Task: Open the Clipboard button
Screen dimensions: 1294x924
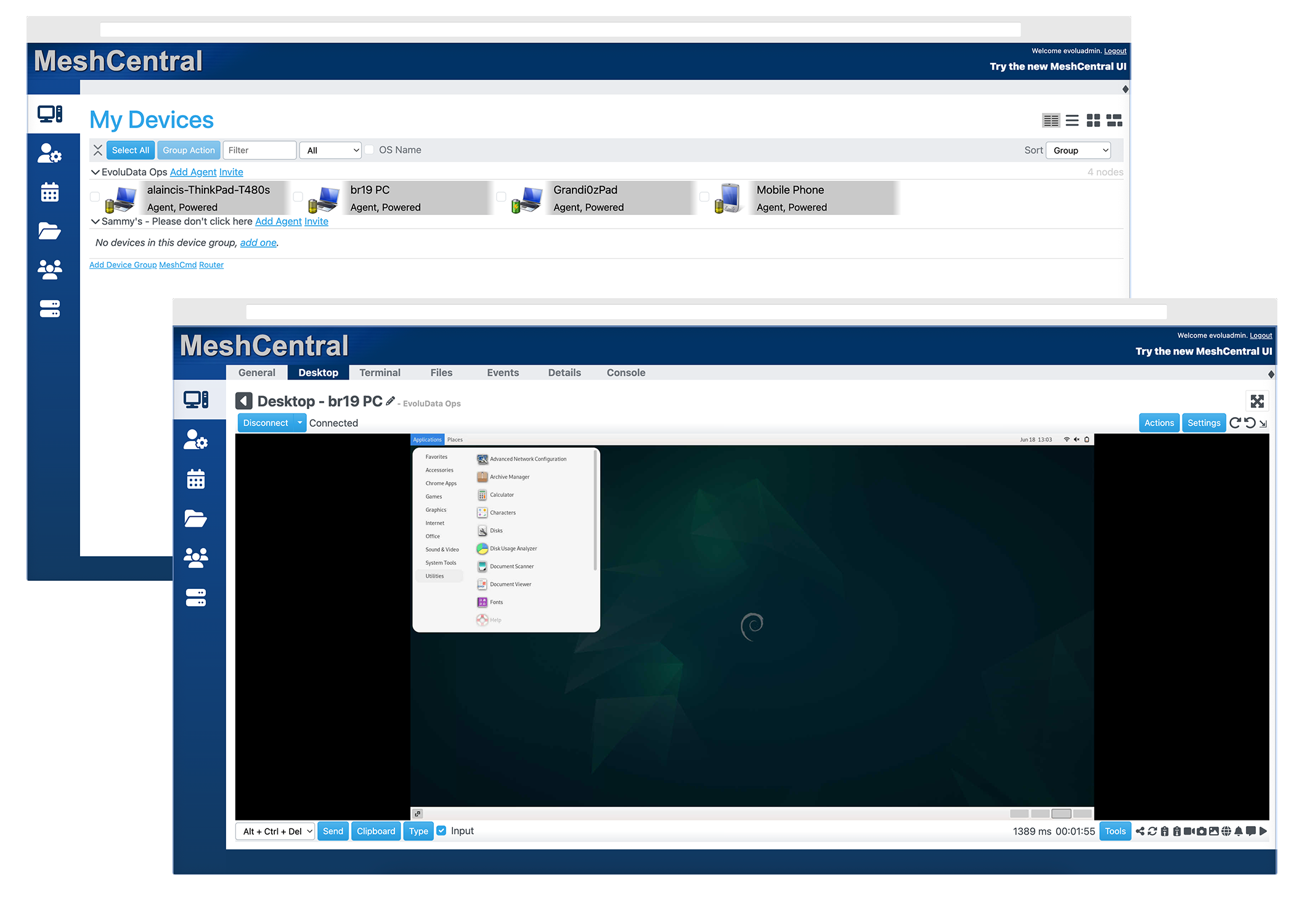Action: click(376, 831)
